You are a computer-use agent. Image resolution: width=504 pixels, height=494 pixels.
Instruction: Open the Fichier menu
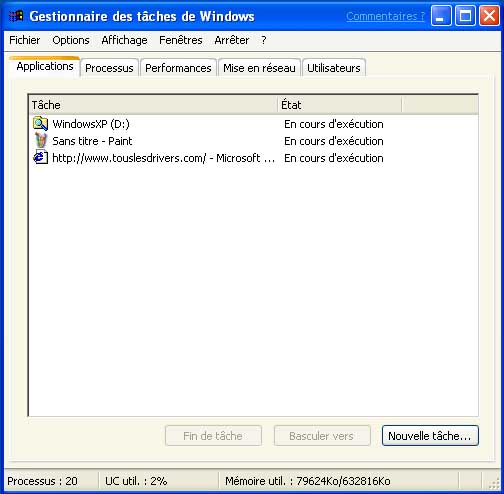coord(25,40)
